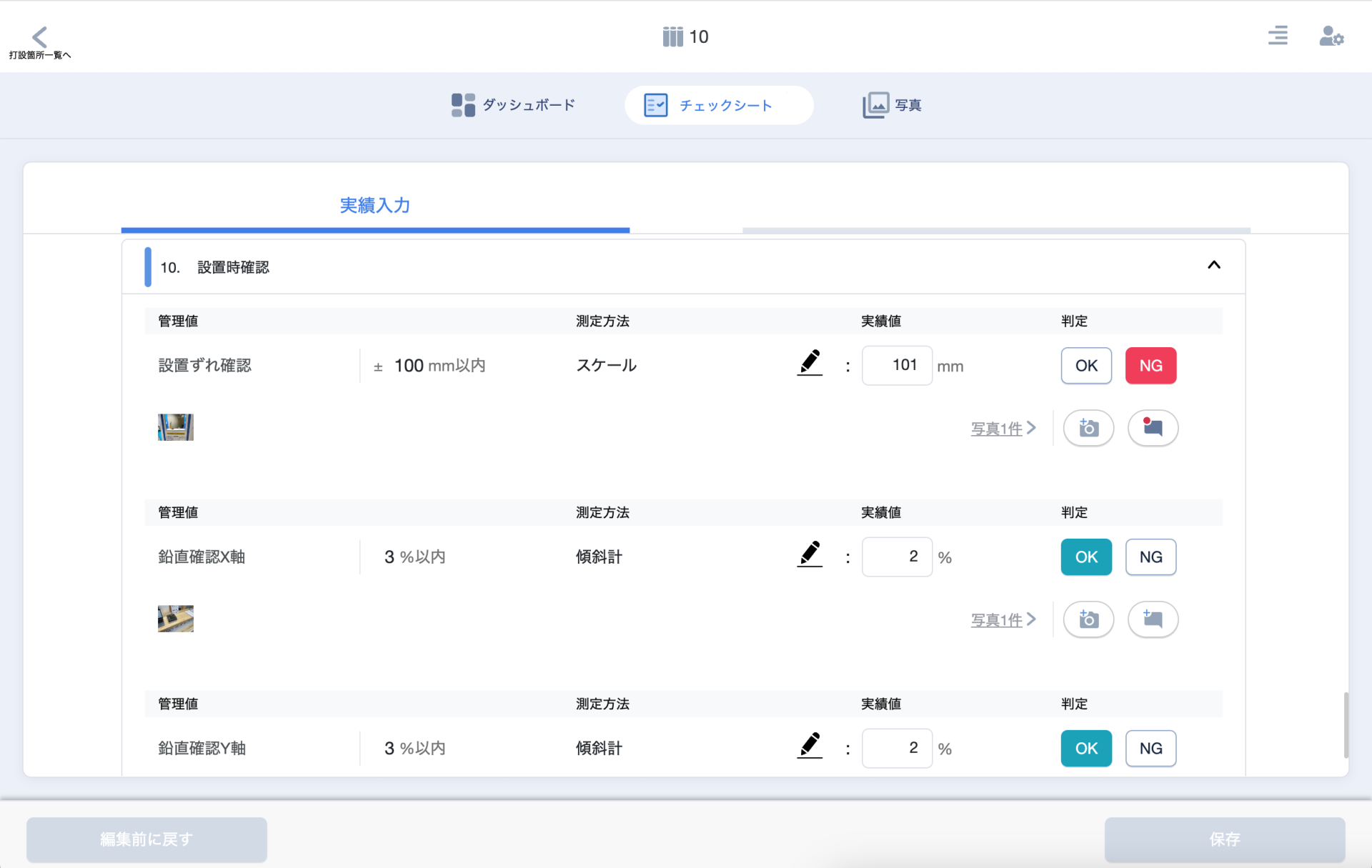This screenshot has width=1372, height=868.
Task: Click pencil edit icon for 鉛直確認X軸
Action: tap(810, 554)
